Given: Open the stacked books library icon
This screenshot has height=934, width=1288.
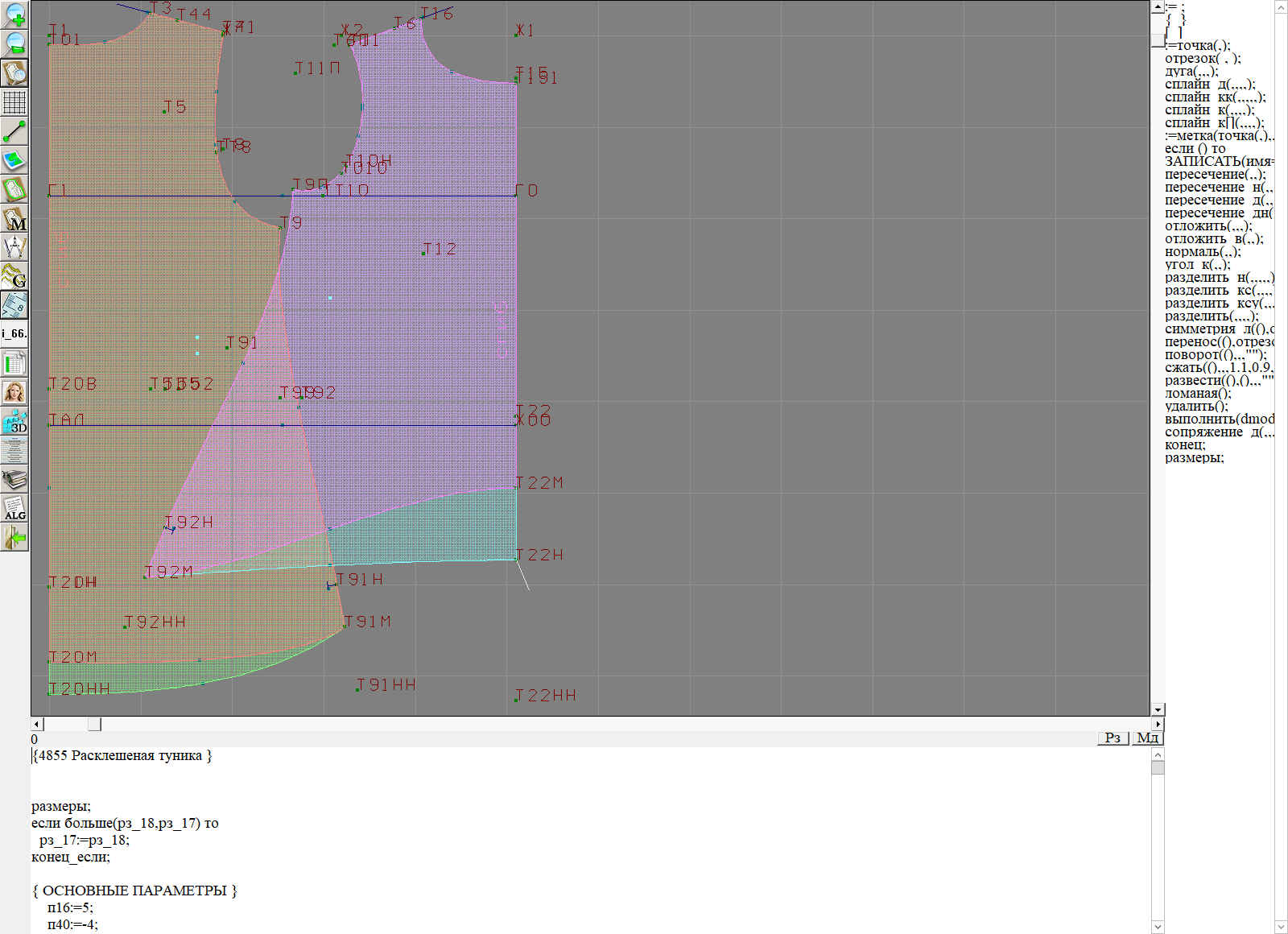Looking at the screenshot, I should click(14, 480).
